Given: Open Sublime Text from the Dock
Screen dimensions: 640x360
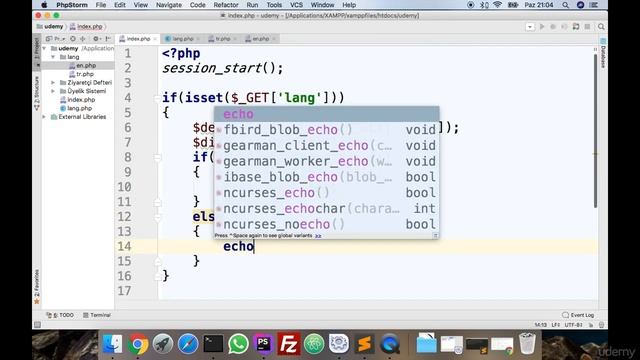Looking at the screenshot, I should point(364,344).
